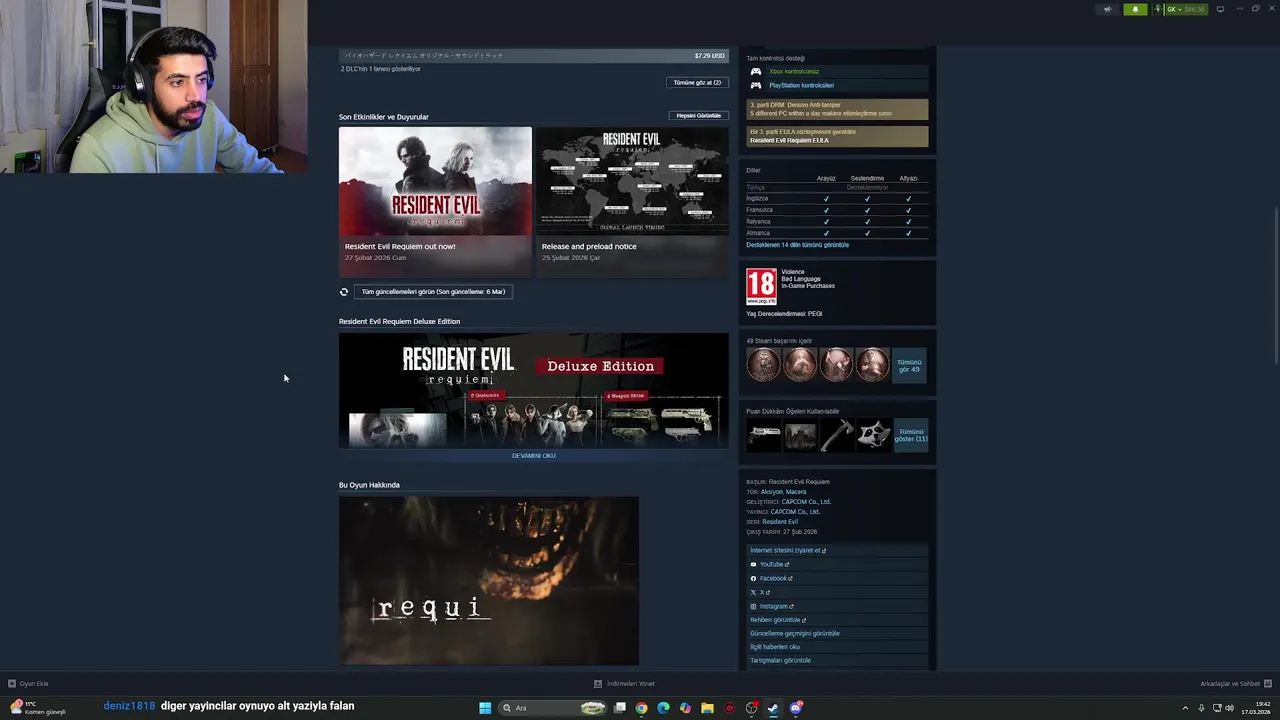The image size is (1280, 720).
Task: Click the Tümüne göz at (2) button
Action: pos(697,83)
